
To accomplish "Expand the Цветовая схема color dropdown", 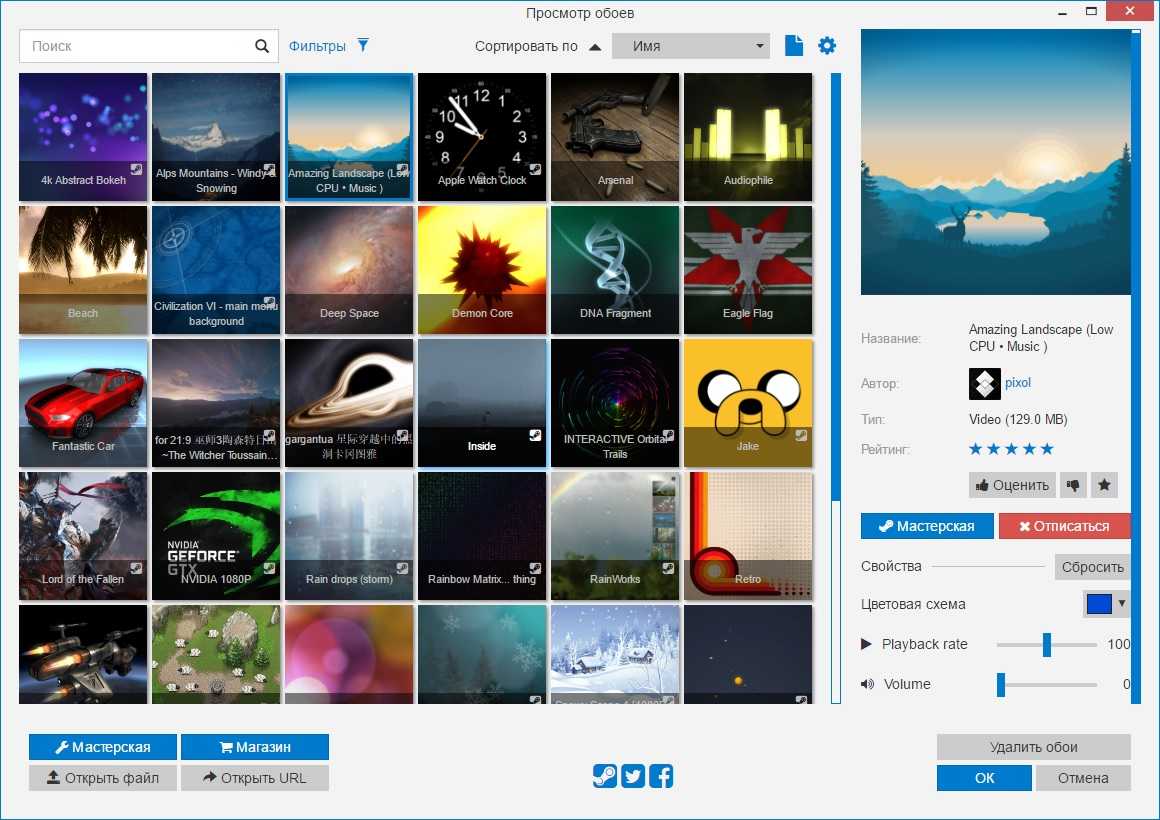I will tap(1107, 604).
